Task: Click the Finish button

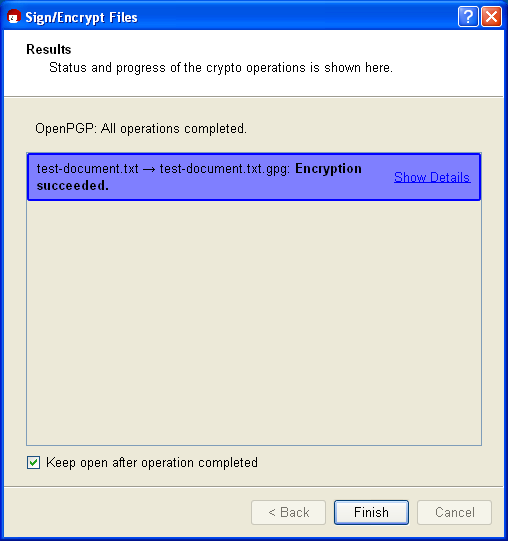Action: click(x=371, y=512)
